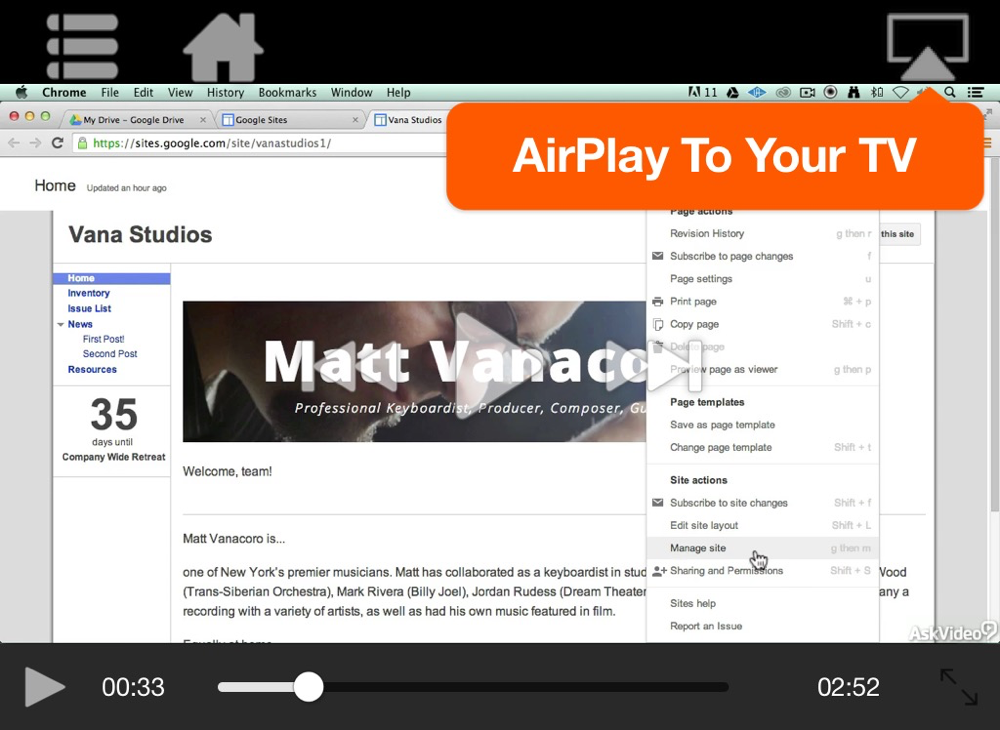Open Notification Center list icon
The image size is (1000, 730).
[975, 92]
